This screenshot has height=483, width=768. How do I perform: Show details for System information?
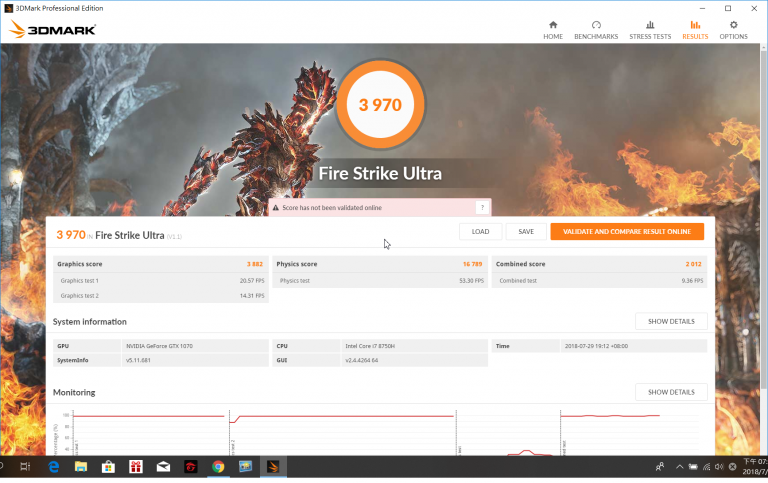click(671, 321)
